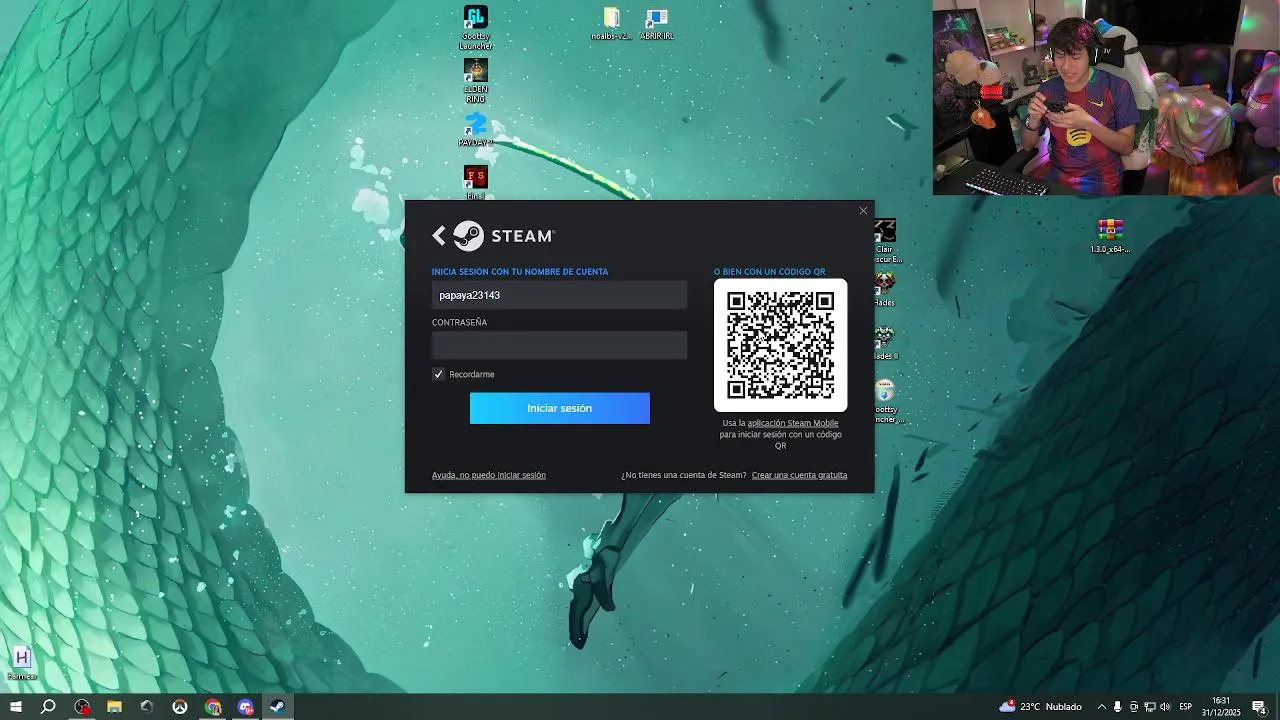Open Overwatch from the taskbar

click(180, 707)
